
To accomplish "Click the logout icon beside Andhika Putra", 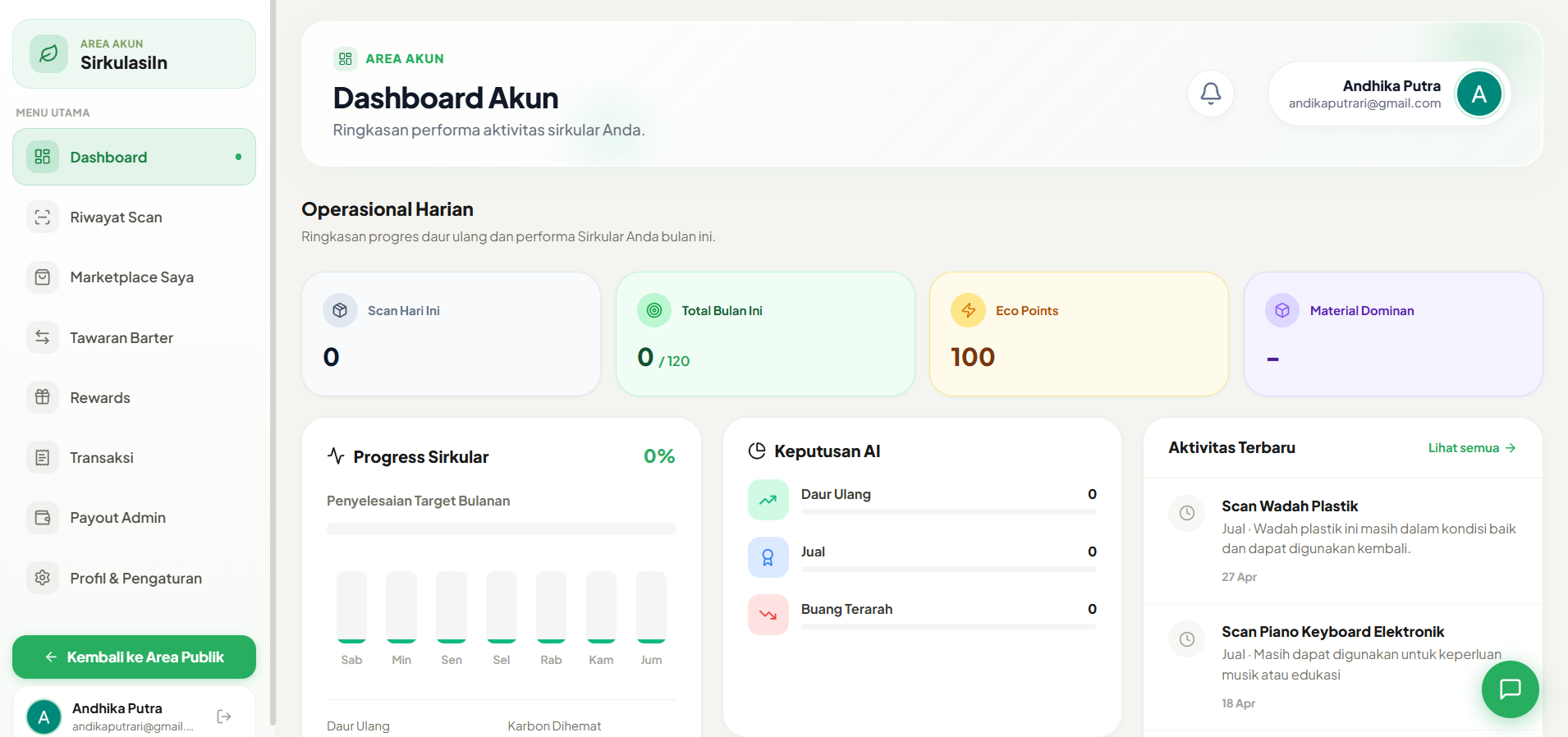I will pyautogui.click(x=224, y=716).
